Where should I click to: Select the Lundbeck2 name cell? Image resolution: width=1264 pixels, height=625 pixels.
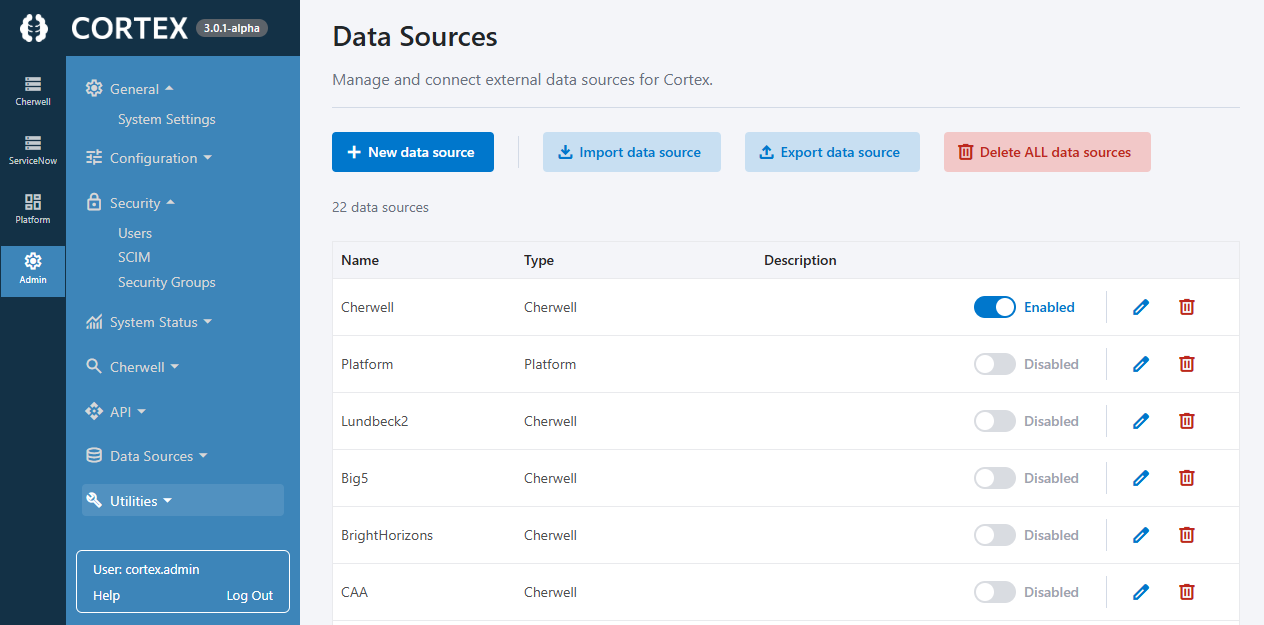[375, 421]
